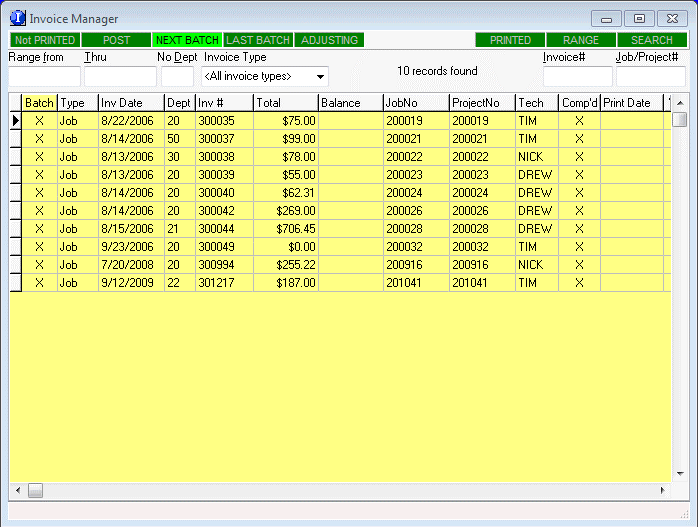Click the Print Date column header
Screen dimensions: 698x527
[632, 103]
